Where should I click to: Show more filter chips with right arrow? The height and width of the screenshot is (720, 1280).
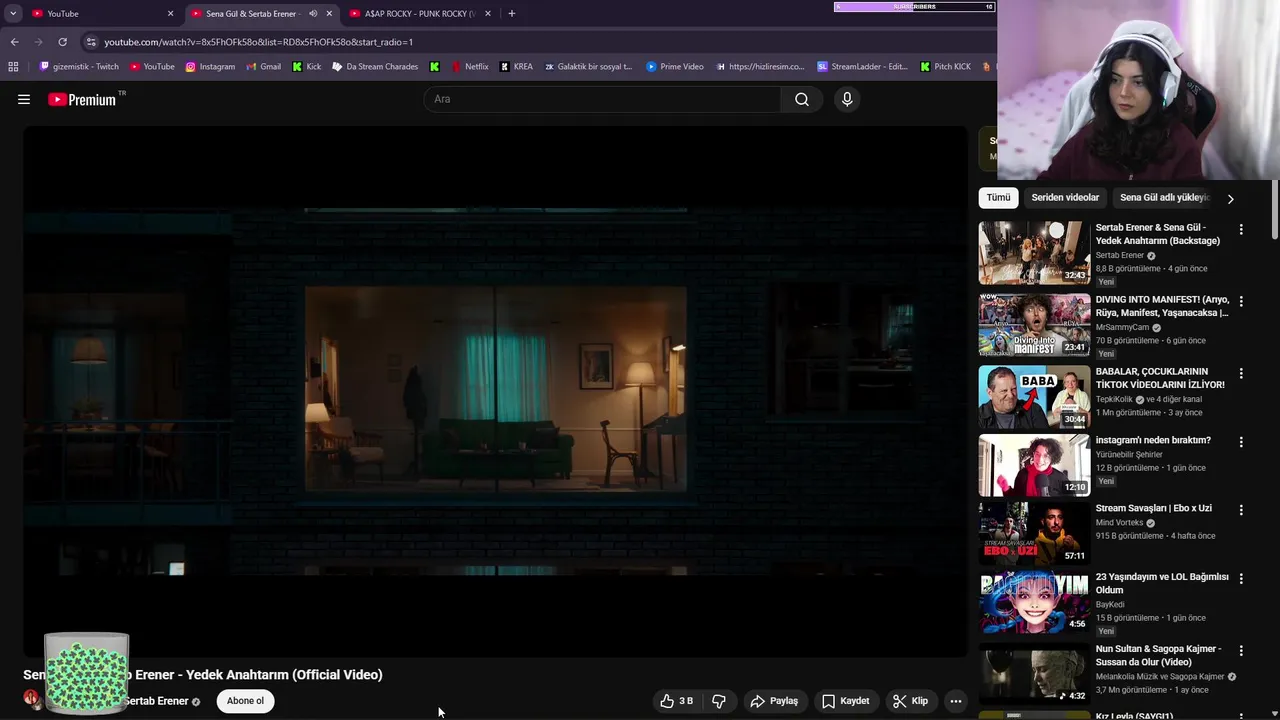click(1230, 199)
